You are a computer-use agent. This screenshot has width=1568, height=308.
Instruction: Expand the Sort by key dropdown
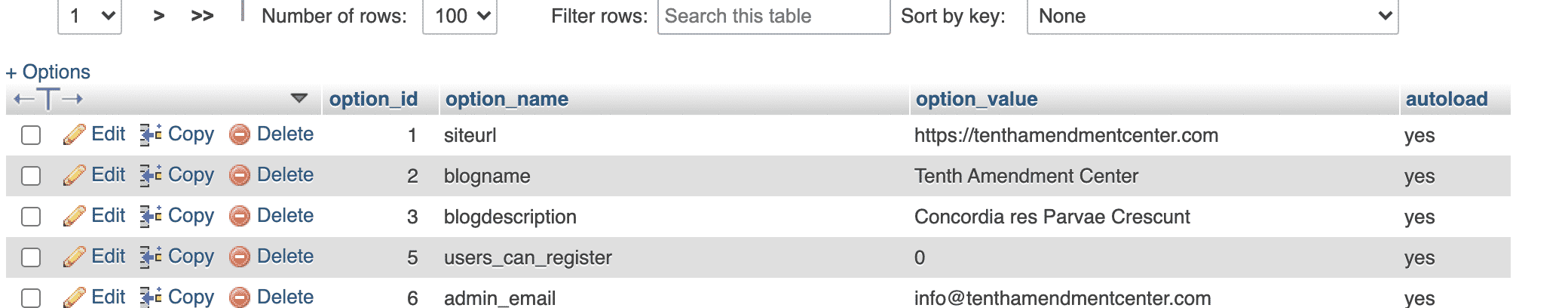coord(1212,16)
